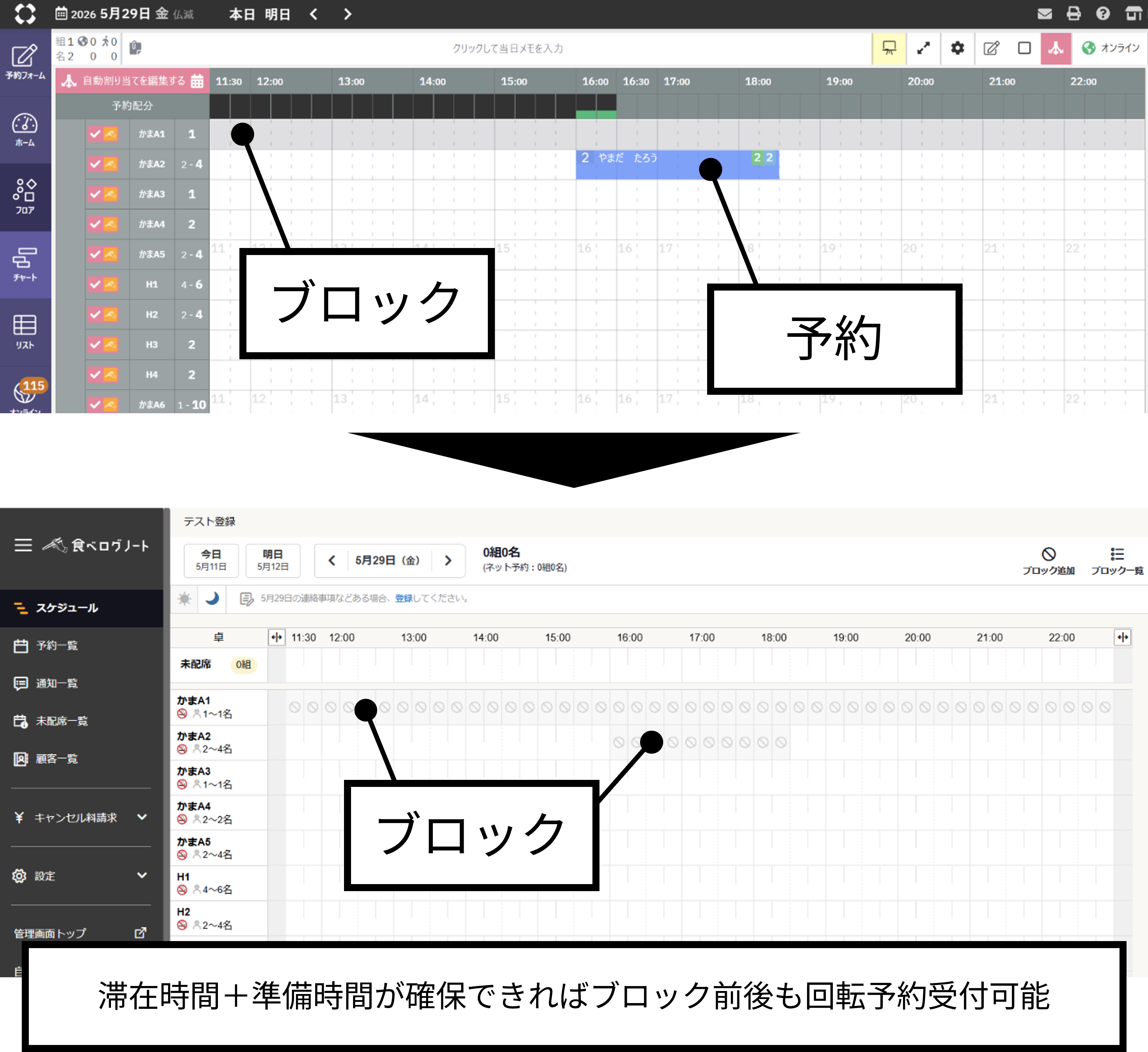Click 自動割り当てを編集する button

[x=133, y=81]
